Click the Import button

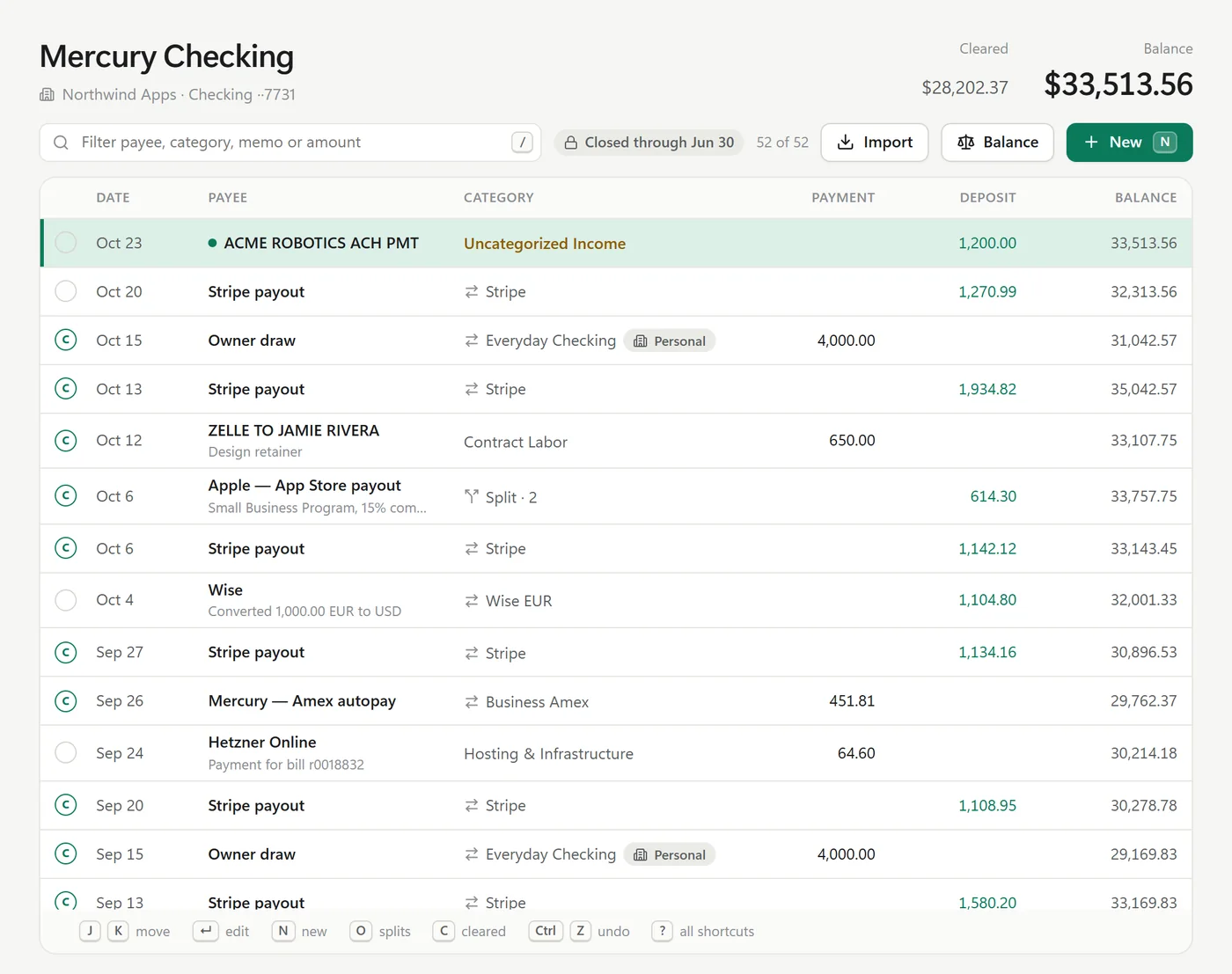875,143
